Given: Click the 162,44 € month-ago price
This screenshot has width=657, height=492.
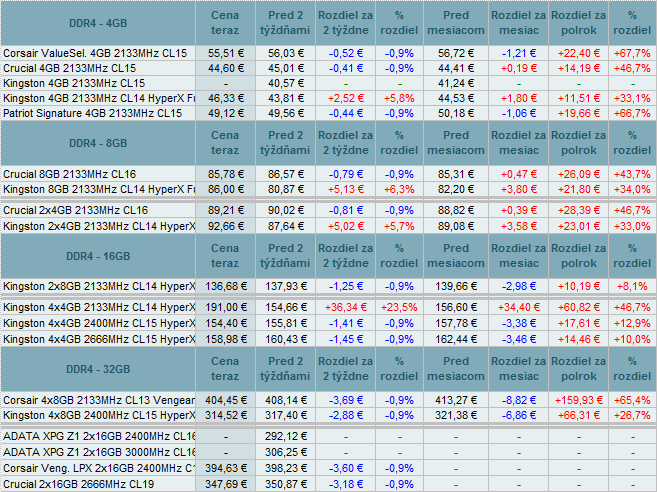Looking at the screenshot, I should coord(456,339).
